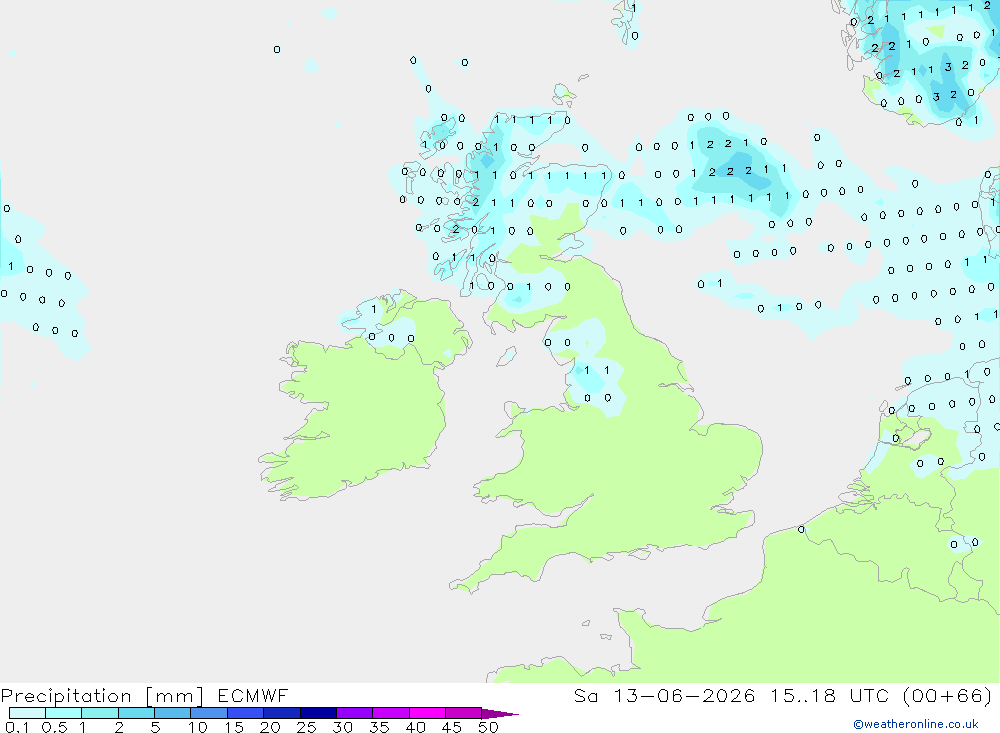Click the '[mm]' unit label
1000x733 pixels.
[x=175, y=695]
